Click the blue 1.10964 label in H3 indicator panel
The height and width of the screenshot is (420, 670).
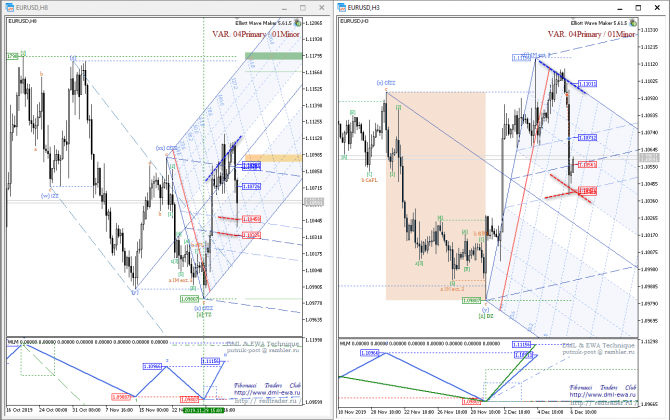click(x=370, y=353)
